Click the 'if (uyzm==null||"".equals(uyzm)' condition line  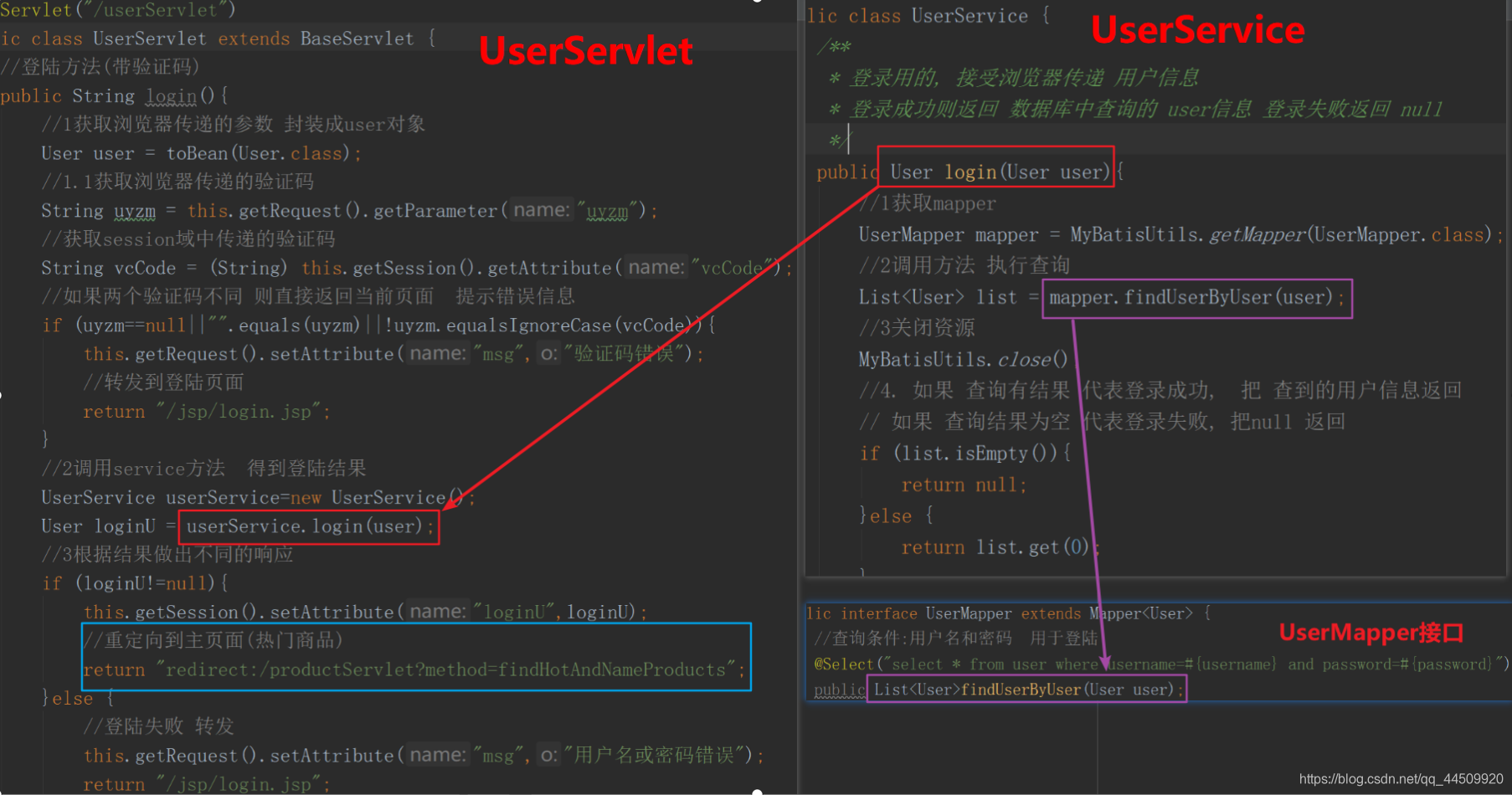378,325
